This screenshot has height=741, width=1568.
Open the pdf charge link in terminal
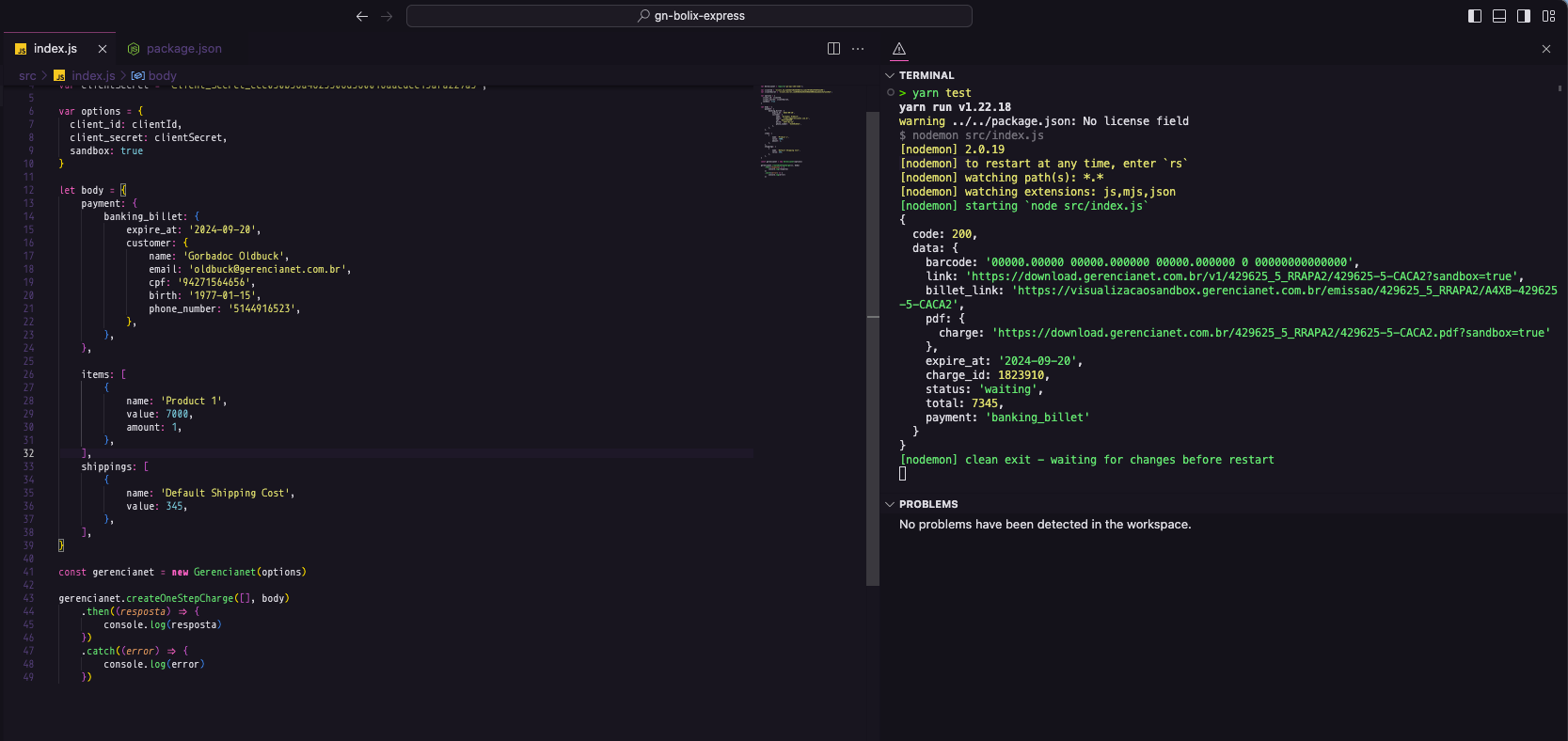click(1271, 333)
